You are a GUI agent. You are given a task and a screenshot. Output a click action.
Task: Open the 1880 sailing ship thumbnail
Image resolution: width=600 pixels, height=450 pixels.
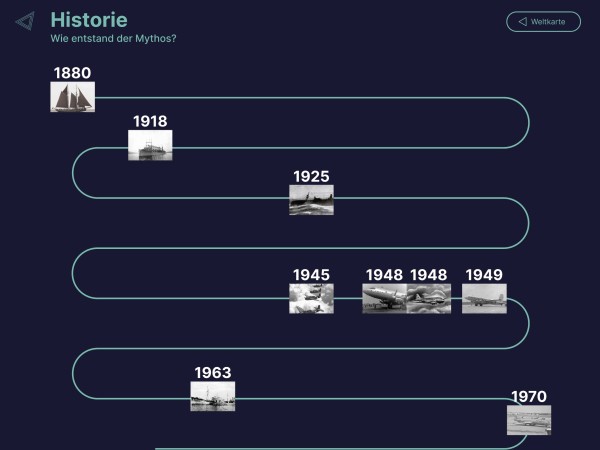click(73, 97)
